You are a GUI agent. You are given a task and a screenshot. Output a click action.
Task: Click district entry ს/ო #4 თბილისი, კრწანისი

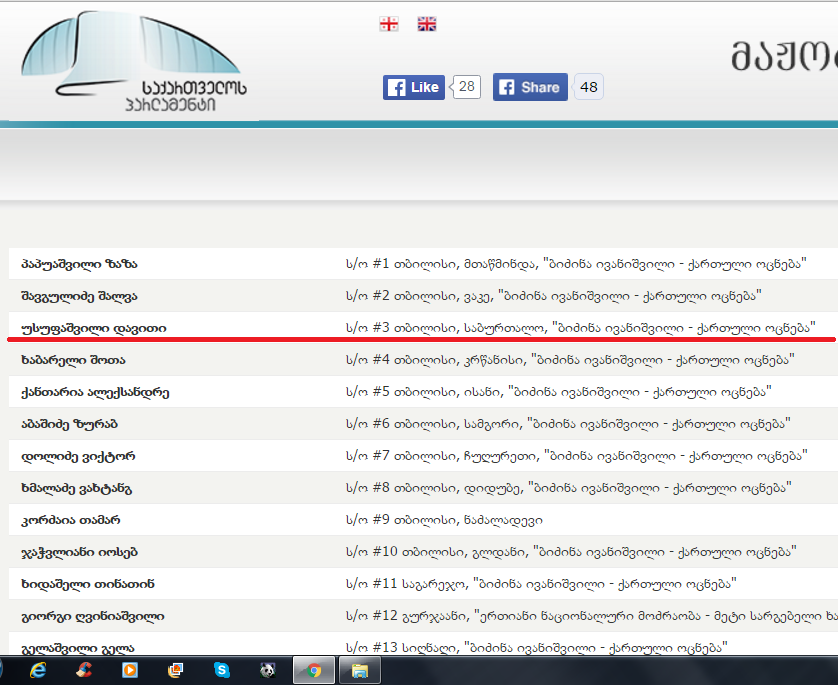point(570,360)
